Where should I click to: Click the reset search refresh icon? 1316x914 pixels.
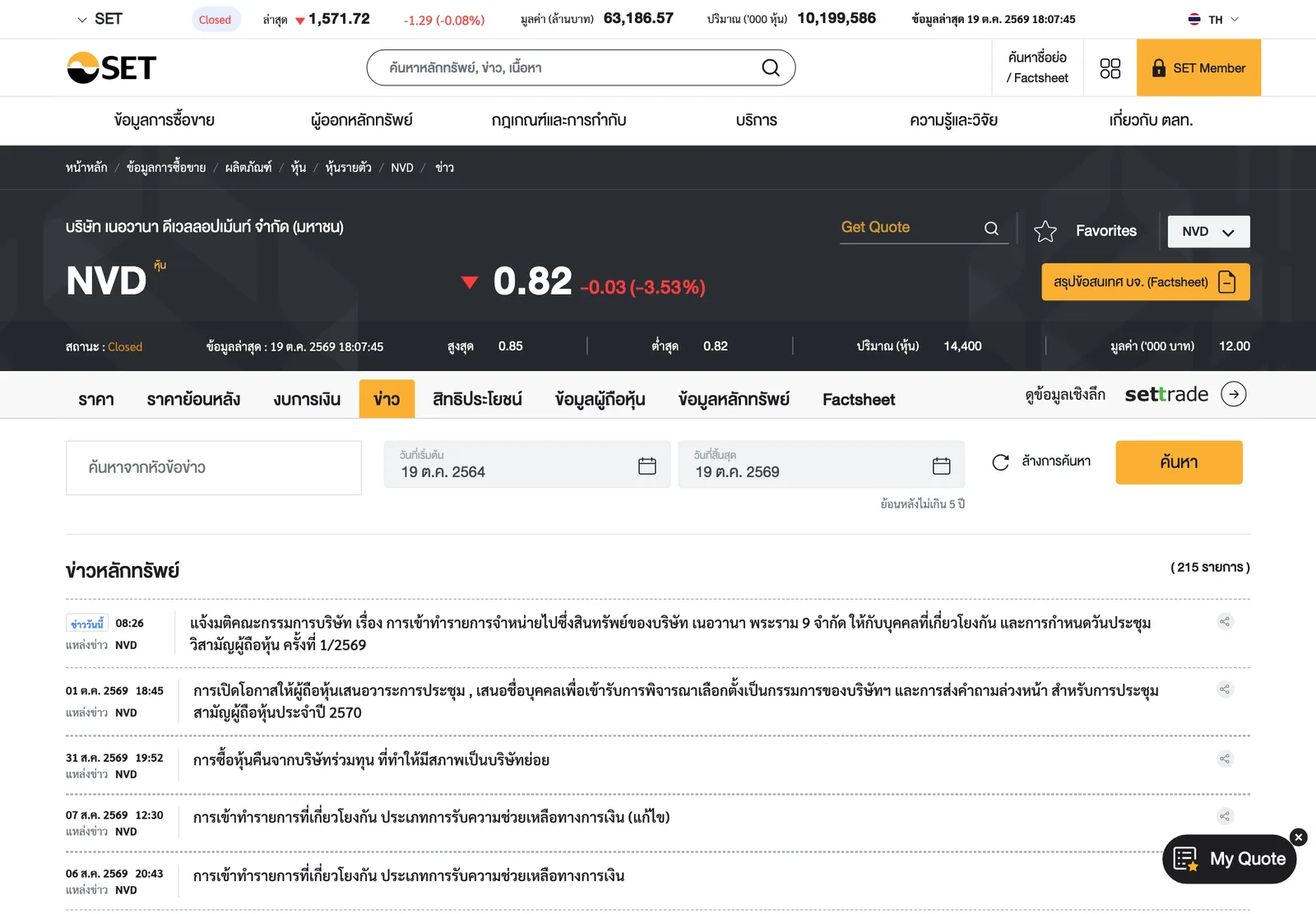tap(1000, 462)
